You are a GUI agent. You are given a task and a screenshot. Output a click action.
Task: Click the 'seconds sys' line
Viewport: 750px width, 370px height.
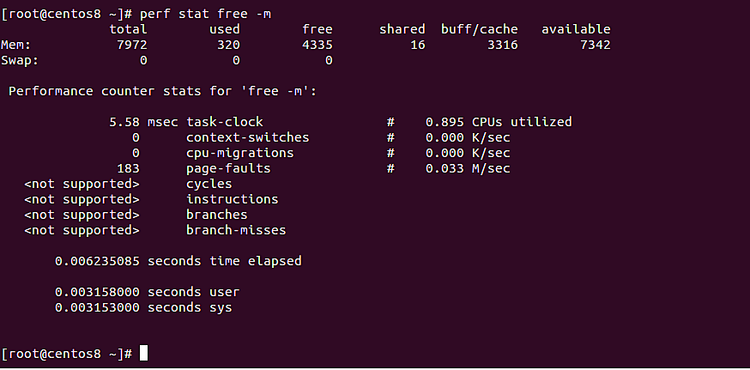pyautogui.click(x=143, y=307)
